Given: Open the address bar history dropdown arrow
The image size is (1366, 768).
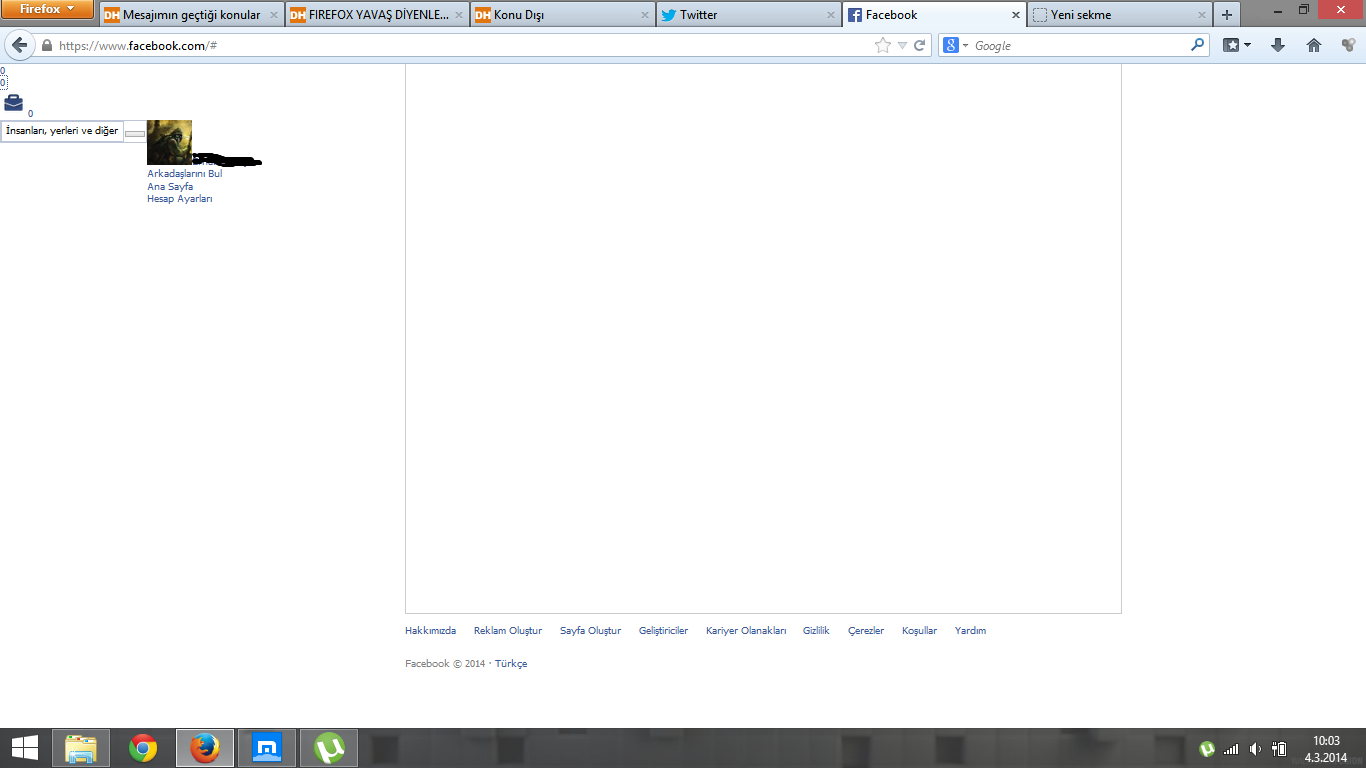Looking at the screenshot, I should pos(902,45).
